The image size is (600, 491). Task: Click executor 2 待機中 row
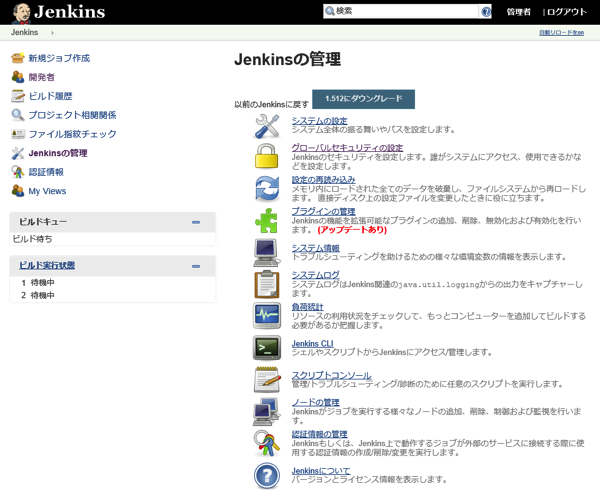click(x=112, y=295)
